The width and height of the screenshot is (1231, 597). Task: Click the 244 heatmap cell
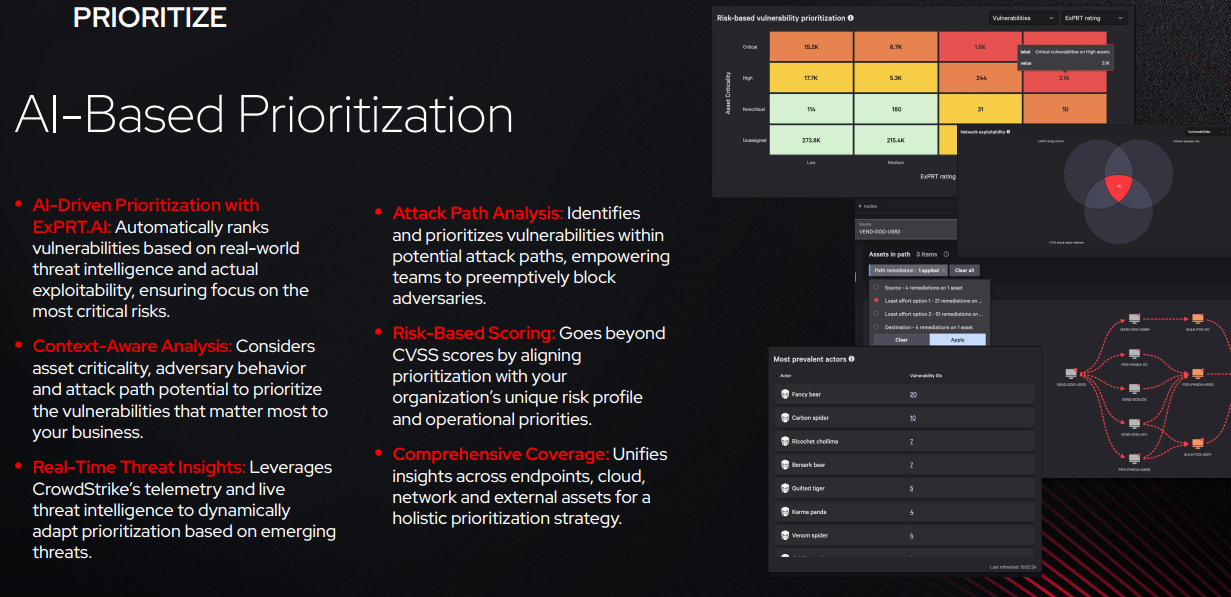coord(980,77)
